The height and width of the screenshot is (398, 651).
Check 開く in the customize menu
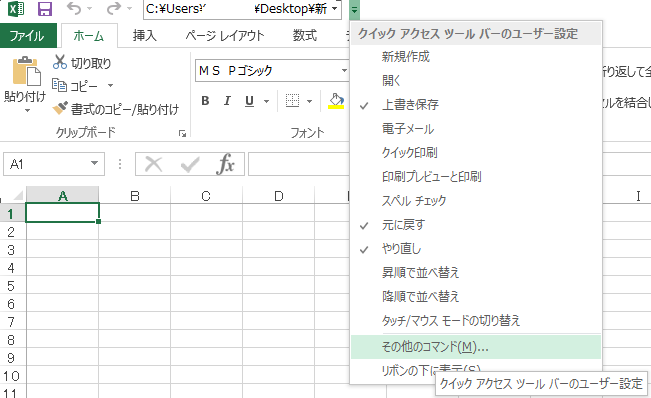pos(476,81)
